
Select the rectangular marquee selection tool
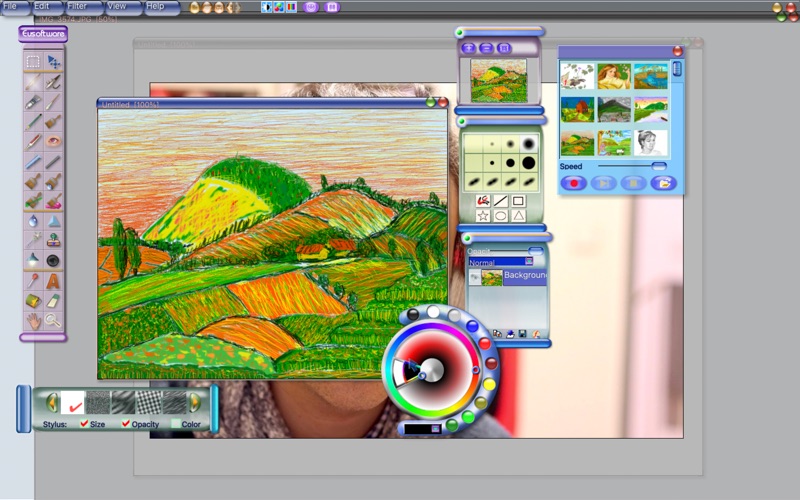pyautogui.click(x=33, y=61)
